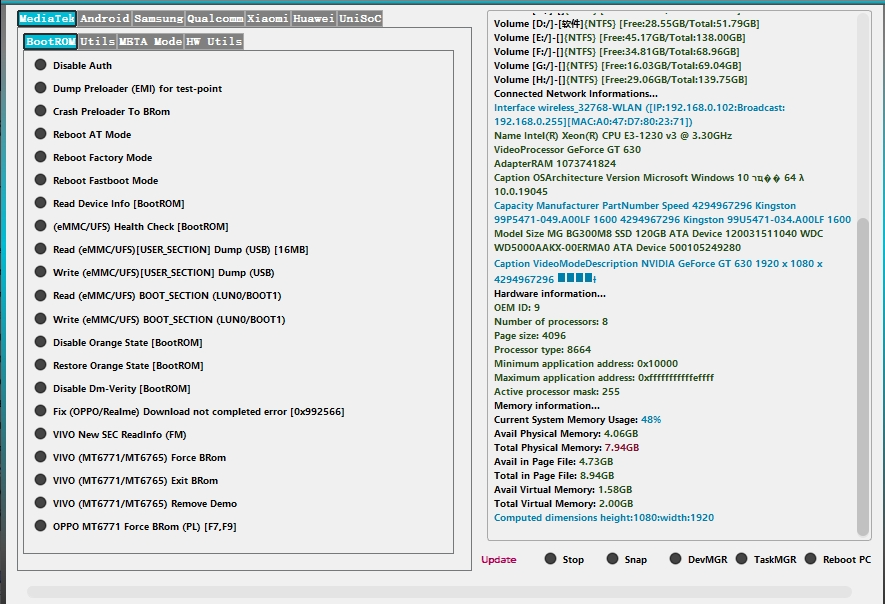885x604 pixels.
Task: Click the 'Number of processors: 8' line
Action: [x=551, y=322]
